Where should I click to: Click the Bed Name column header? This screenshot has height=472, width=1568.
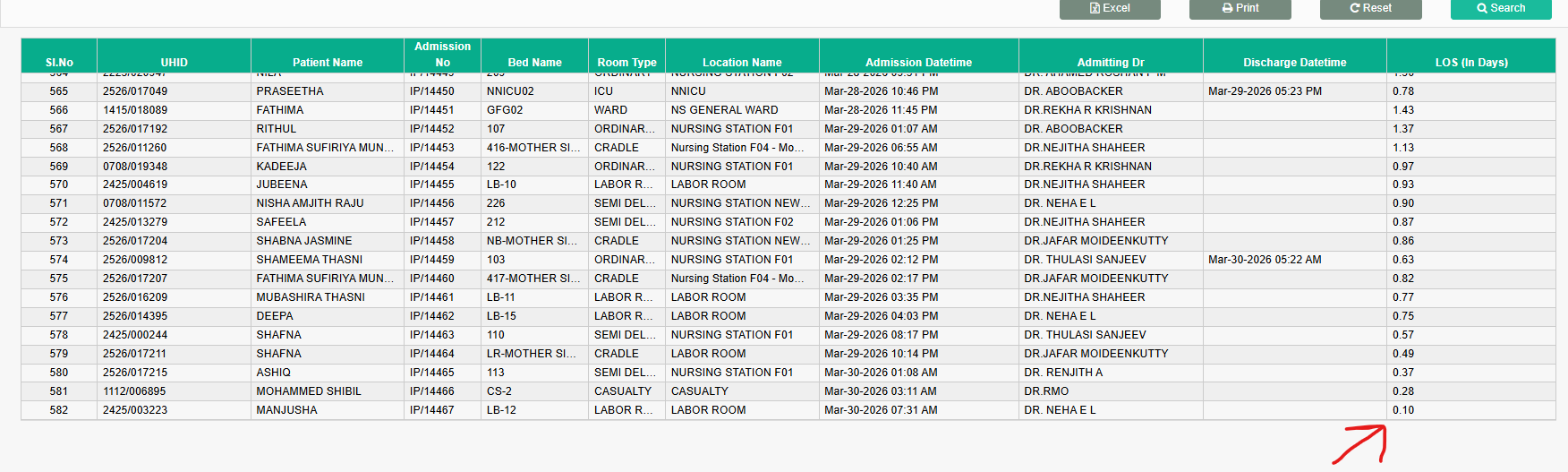coord(534,62)
